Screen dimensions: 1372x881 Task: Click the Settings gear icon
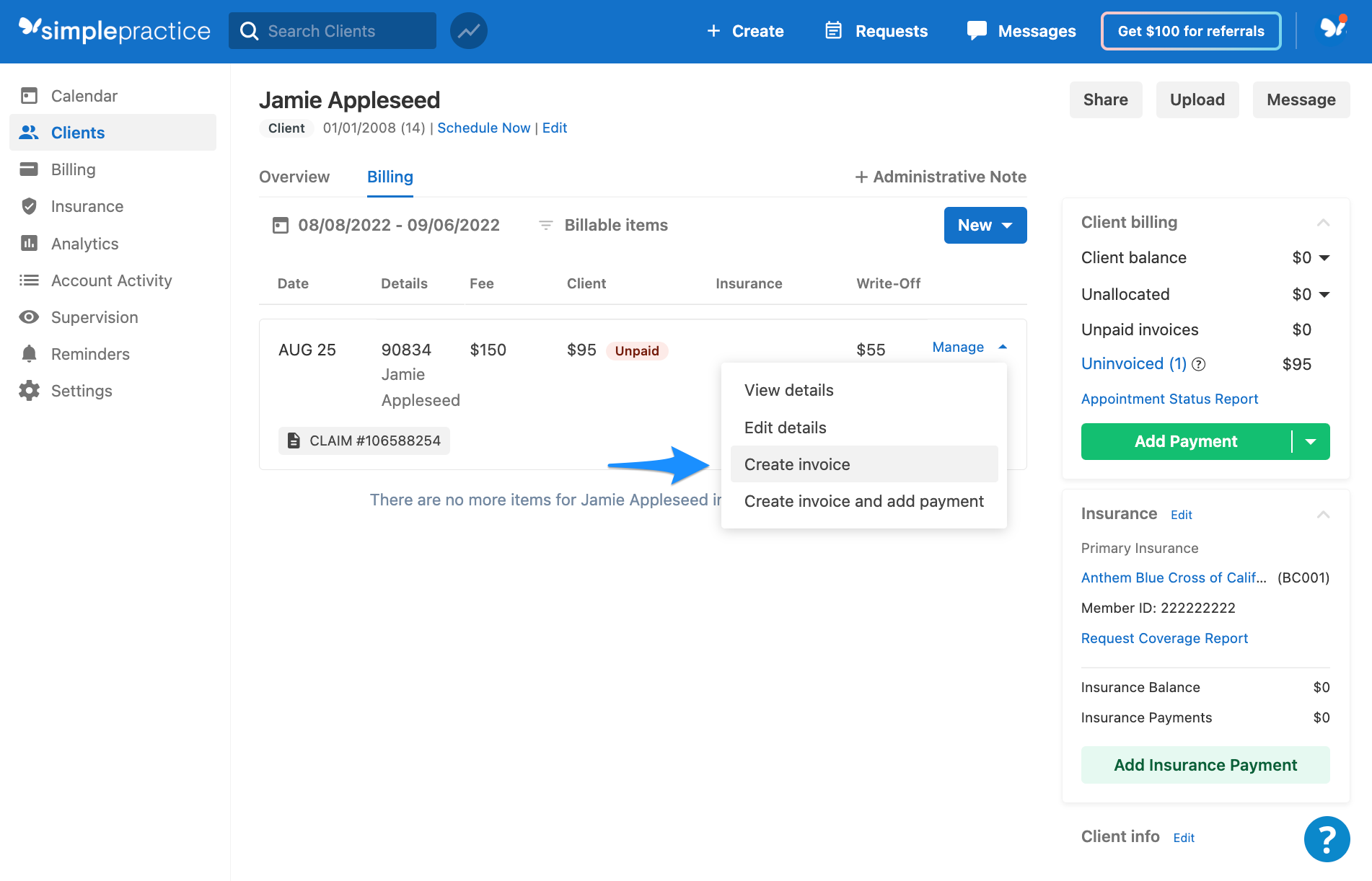point(29,391)
